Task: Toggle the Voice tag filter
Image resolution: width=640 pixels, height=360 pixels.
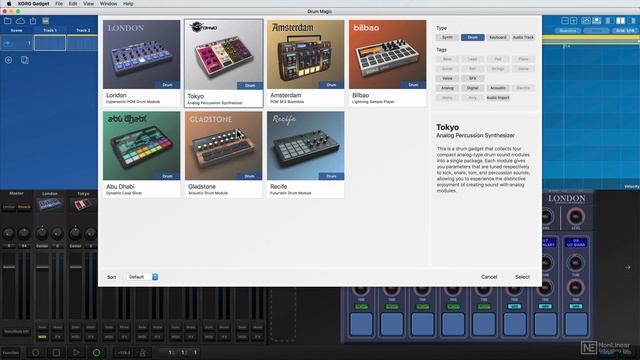Action: click(x=447, y=78)
